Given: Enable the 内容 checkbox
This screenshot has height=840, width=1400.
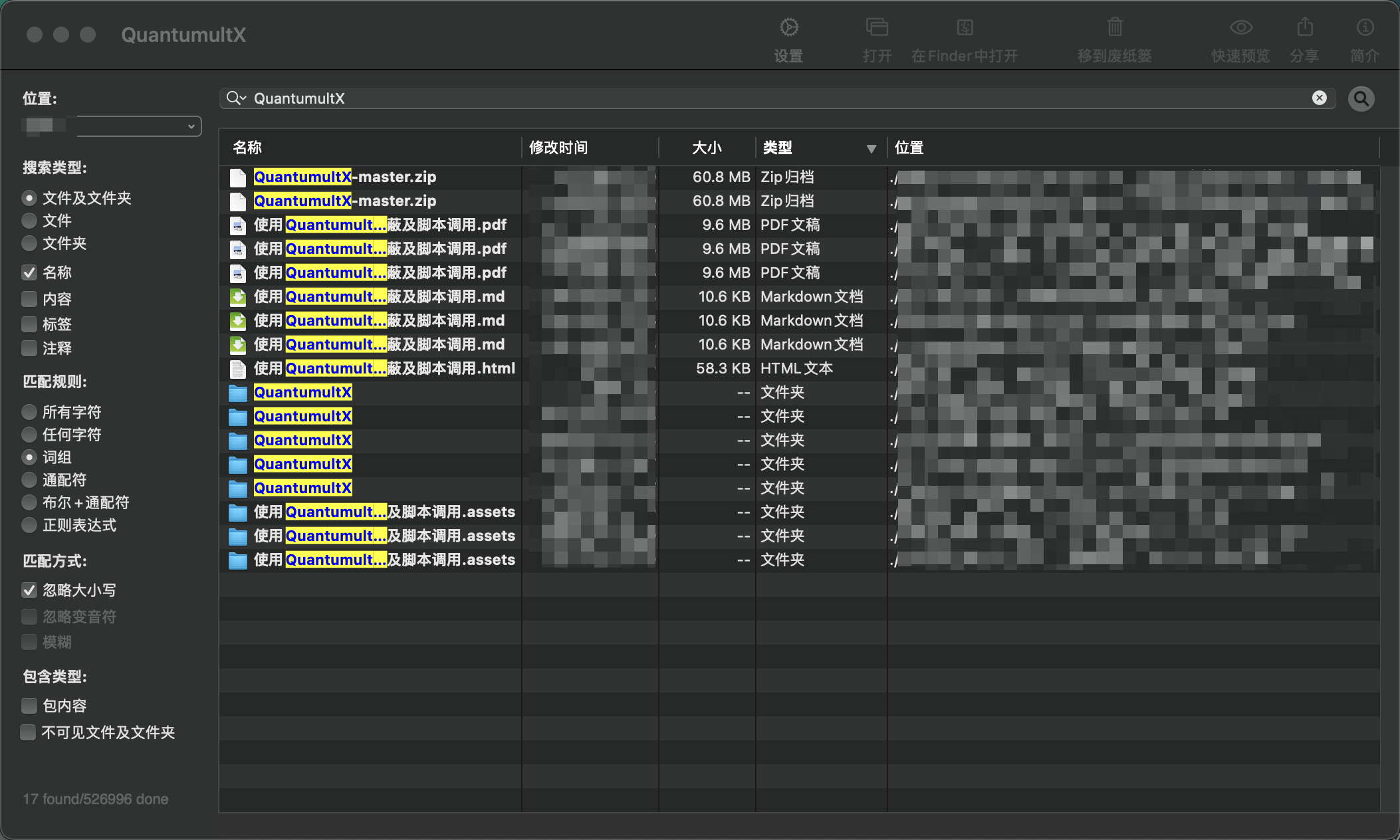Looking at the screenshot, I should [x=29, y=299].
